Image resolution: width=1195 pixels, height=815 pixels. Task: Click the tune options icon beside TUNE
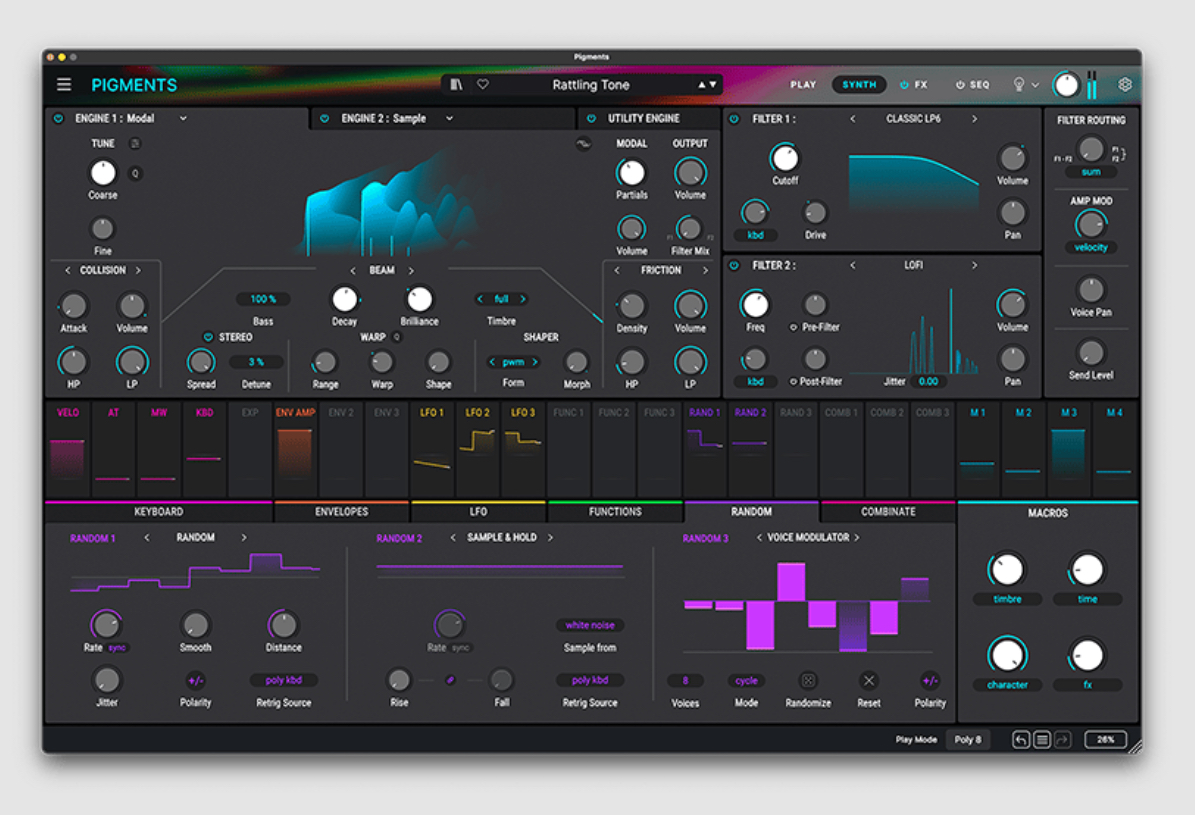point(135,143)
